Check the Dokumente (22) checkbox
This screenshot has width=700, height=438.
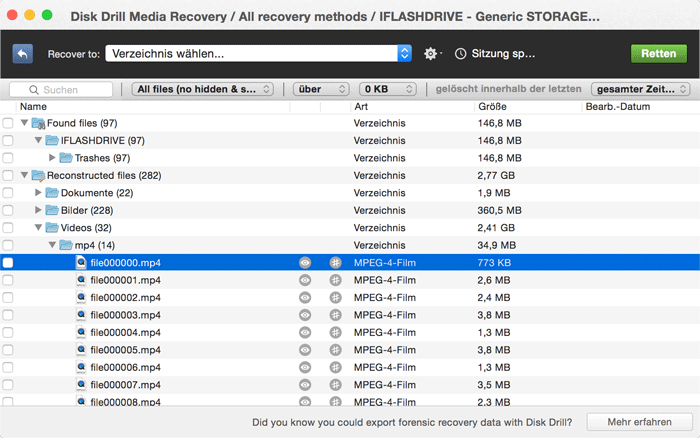pyautogui.click(x=8, y=193)
